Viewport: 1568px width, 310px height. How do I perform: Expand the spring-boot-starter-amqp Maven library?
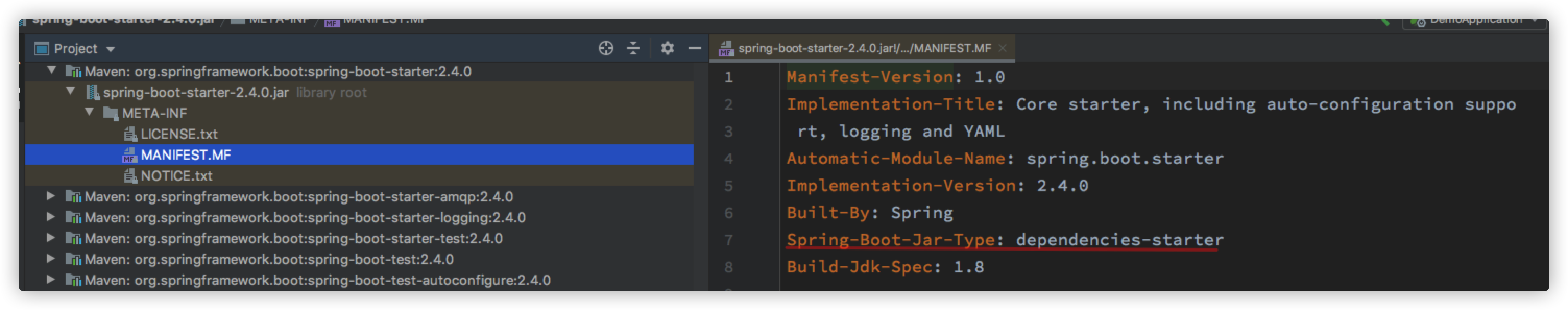[x=51, y=196]
